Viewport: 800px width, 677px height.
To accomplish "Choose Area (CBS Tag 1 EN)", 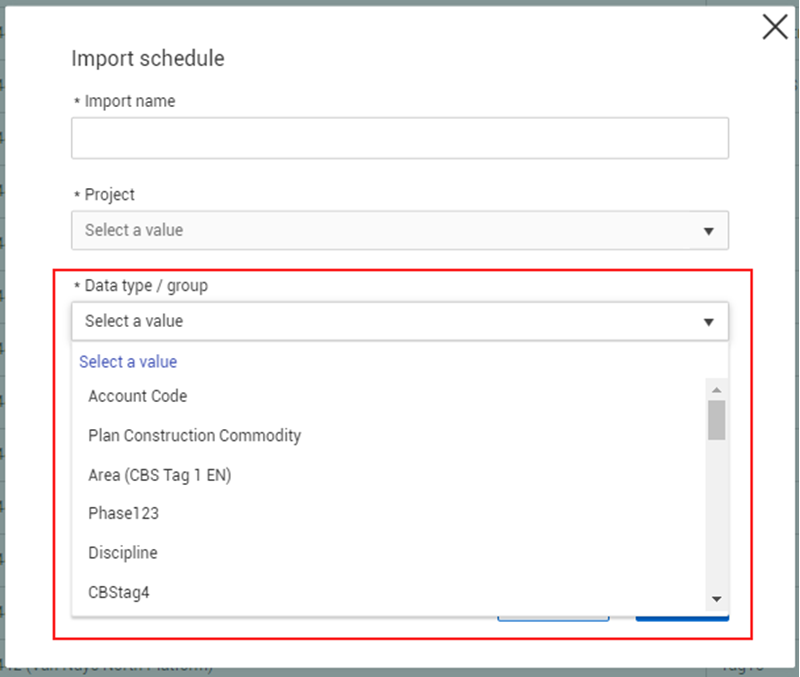I will [160, 475].
